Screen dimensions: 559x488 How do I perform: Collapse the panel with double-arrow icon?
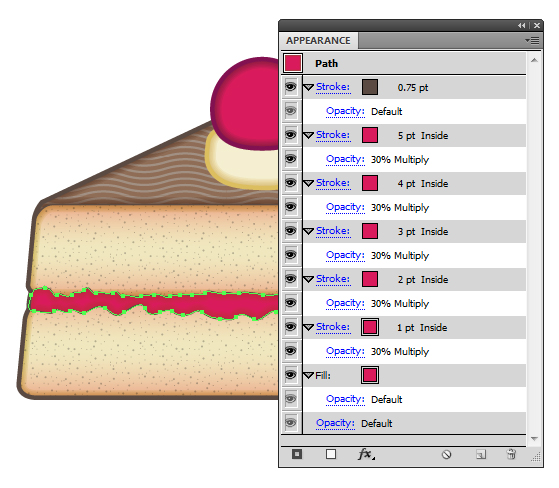[522, 25]
